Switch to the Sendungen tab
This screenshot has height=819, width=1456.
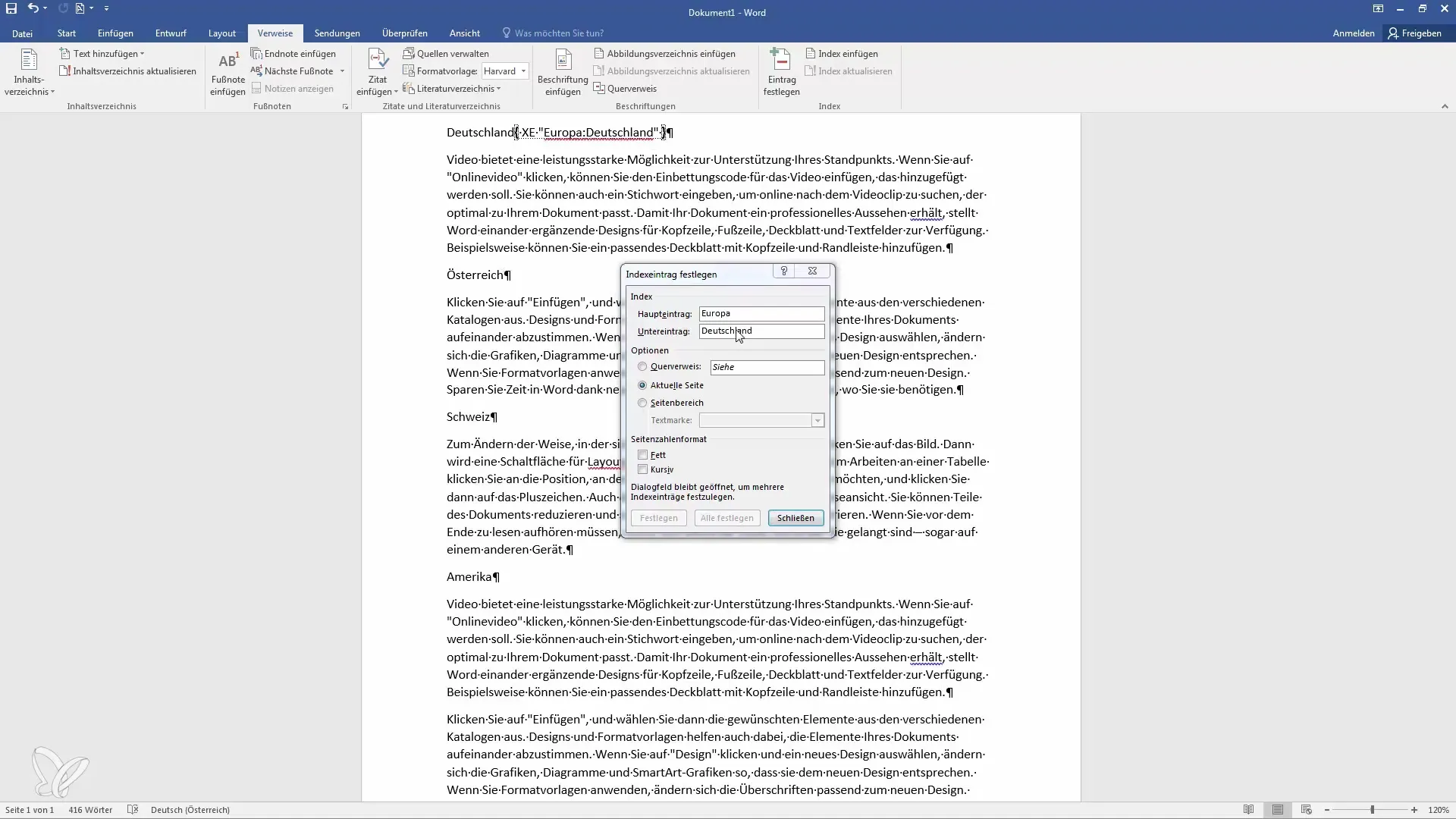(337, 33)
